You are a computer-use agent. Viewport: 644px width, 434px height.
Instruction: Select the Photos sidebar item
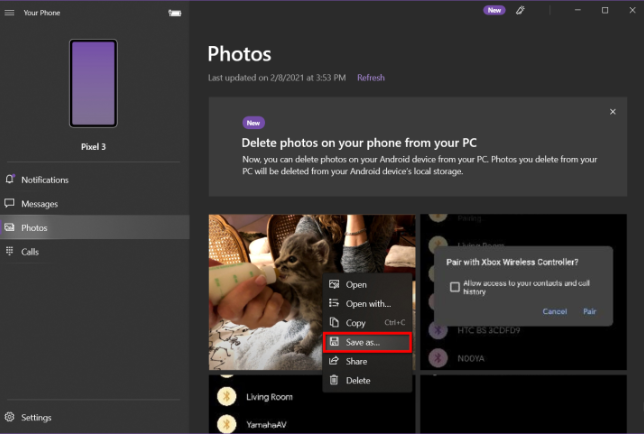tap(34, 228)
